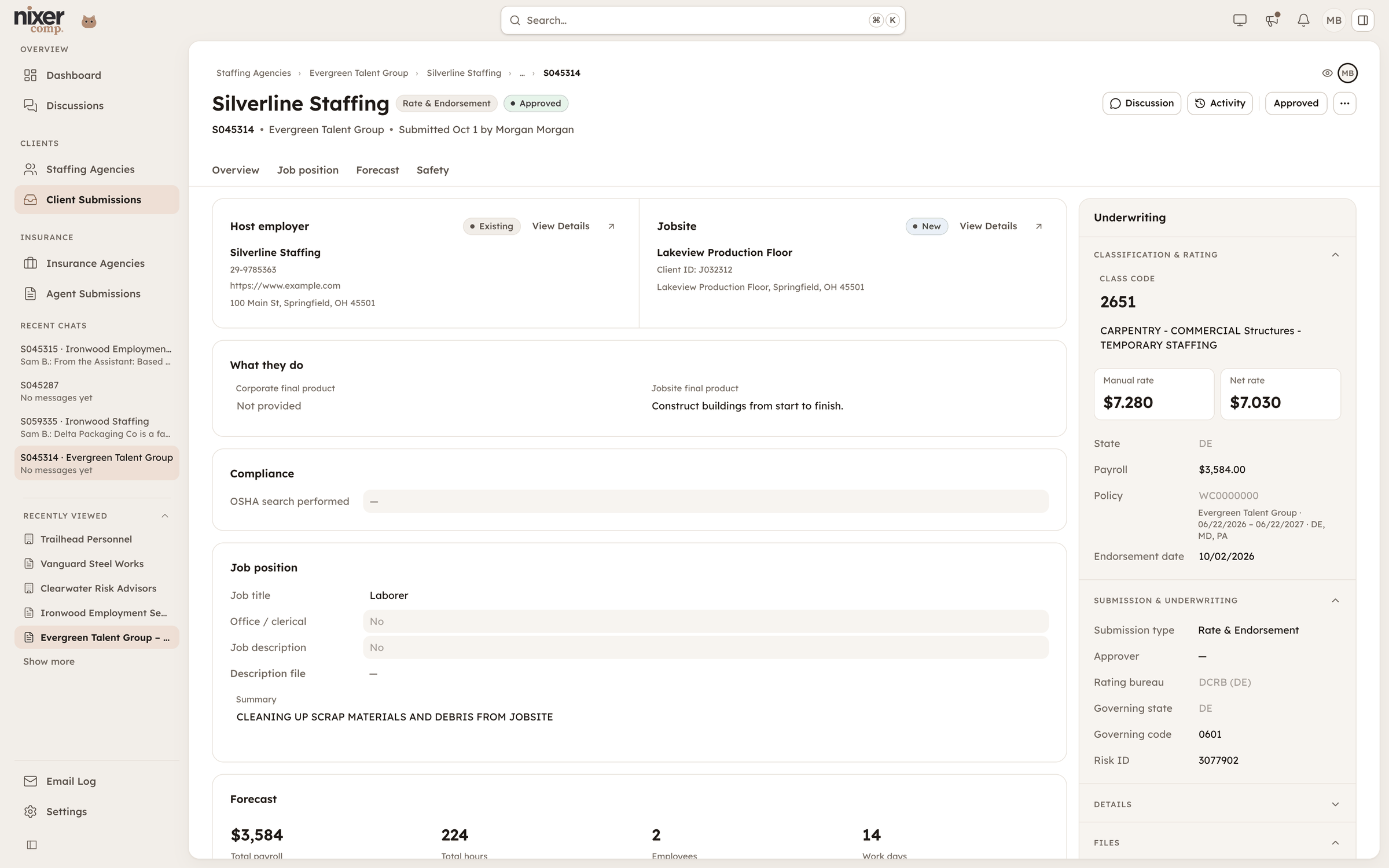The image size is (1389, 868).
Task: Open Discussions in sidebar
Action: 97,105
